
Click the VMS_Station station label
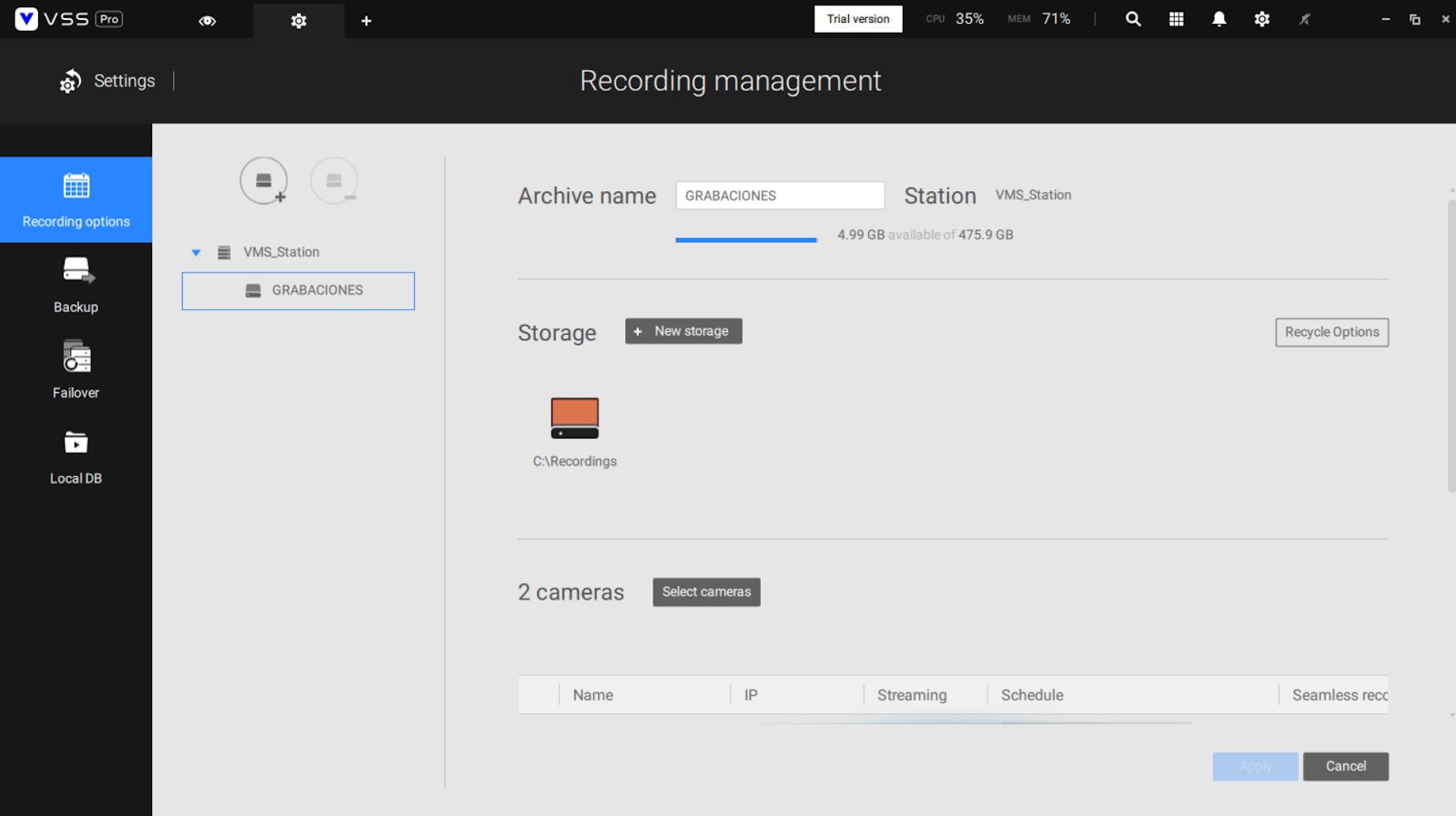click(1033, 196)
